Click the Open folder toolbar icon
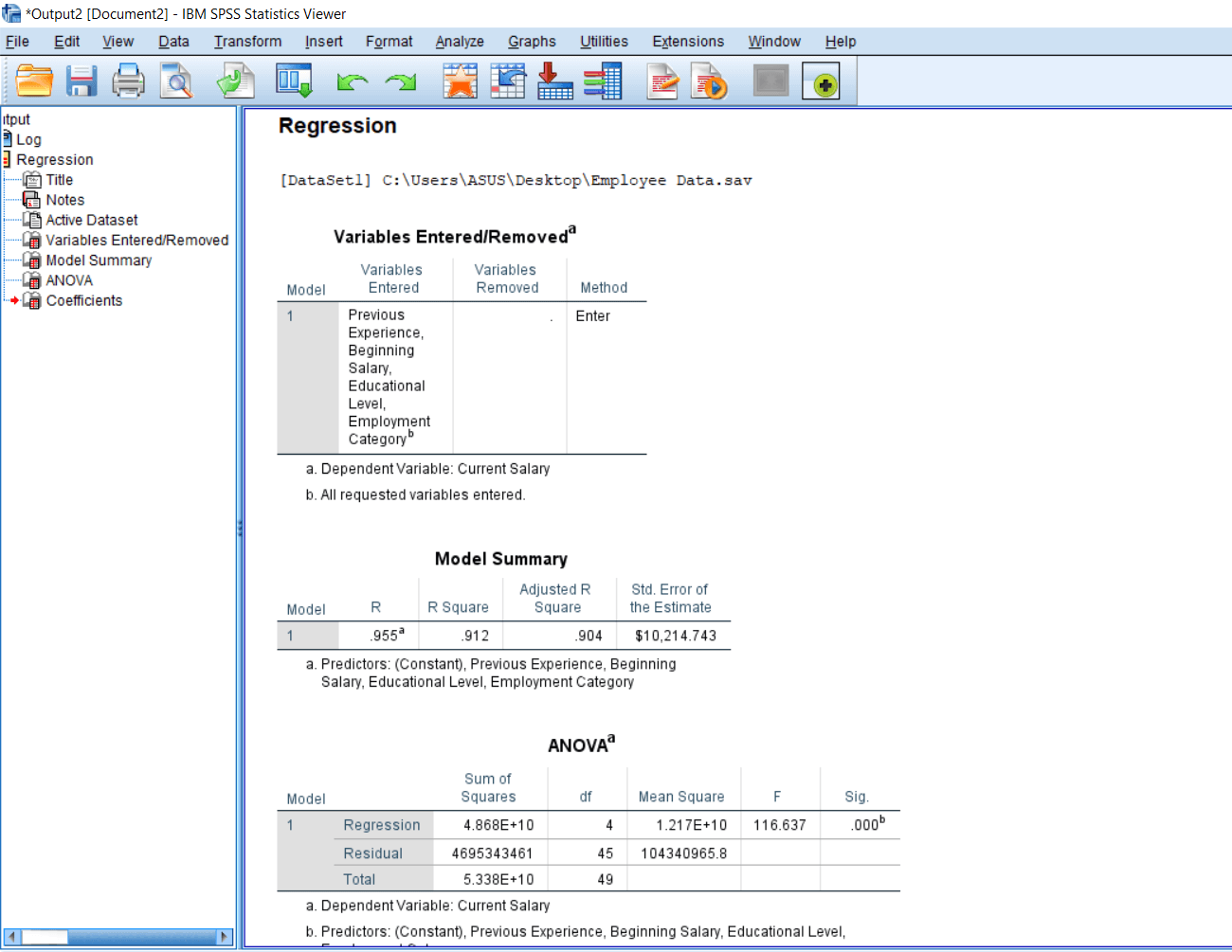 [x=34, y=81]
